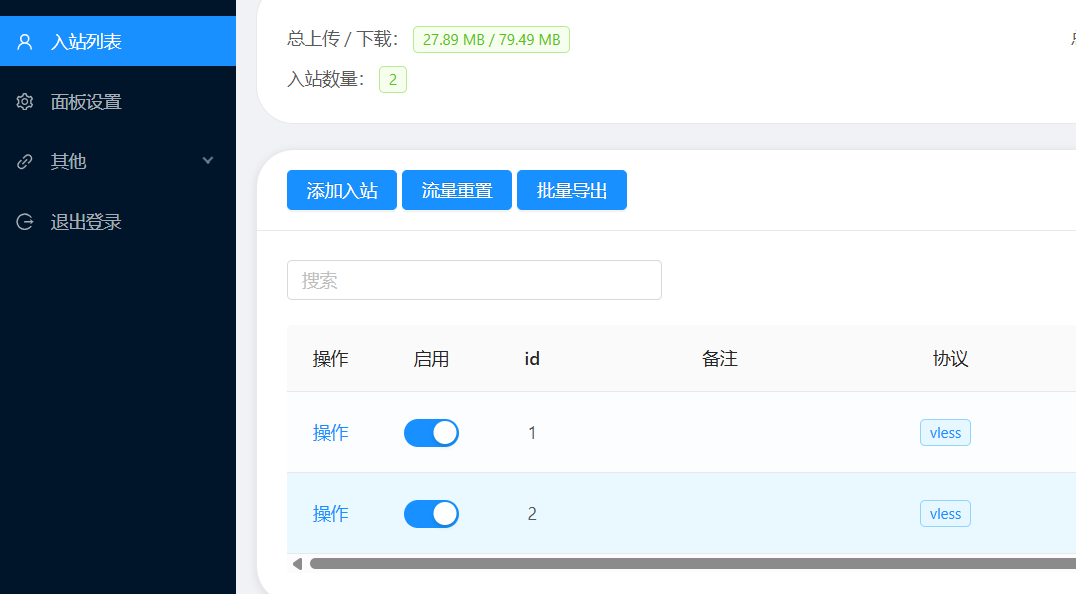Click the id cell showing 1
The height and width of the screenshot is (594, 1076).
click(532, 433)
